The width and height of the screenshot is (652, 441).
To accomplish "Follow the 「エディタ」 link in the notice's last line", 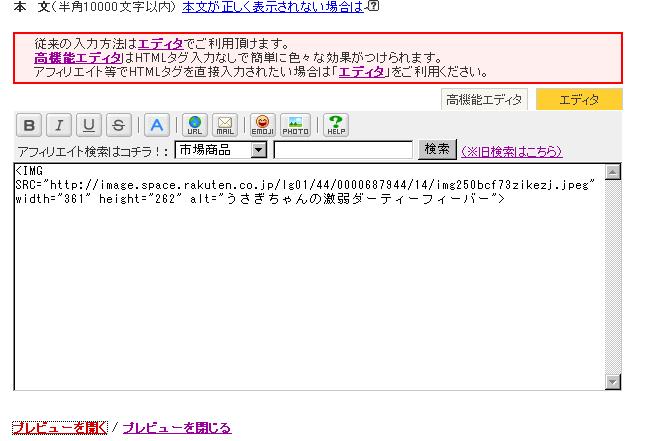I will coord(361,72).
